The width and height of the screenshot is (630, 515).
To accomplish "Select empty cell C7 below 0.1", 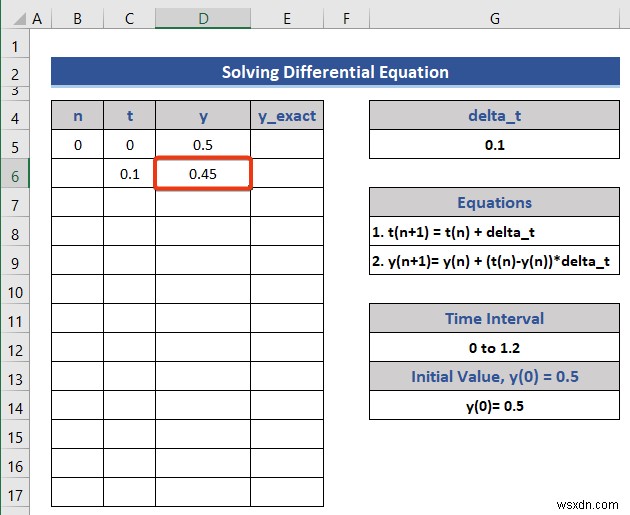I will (129, 202).
